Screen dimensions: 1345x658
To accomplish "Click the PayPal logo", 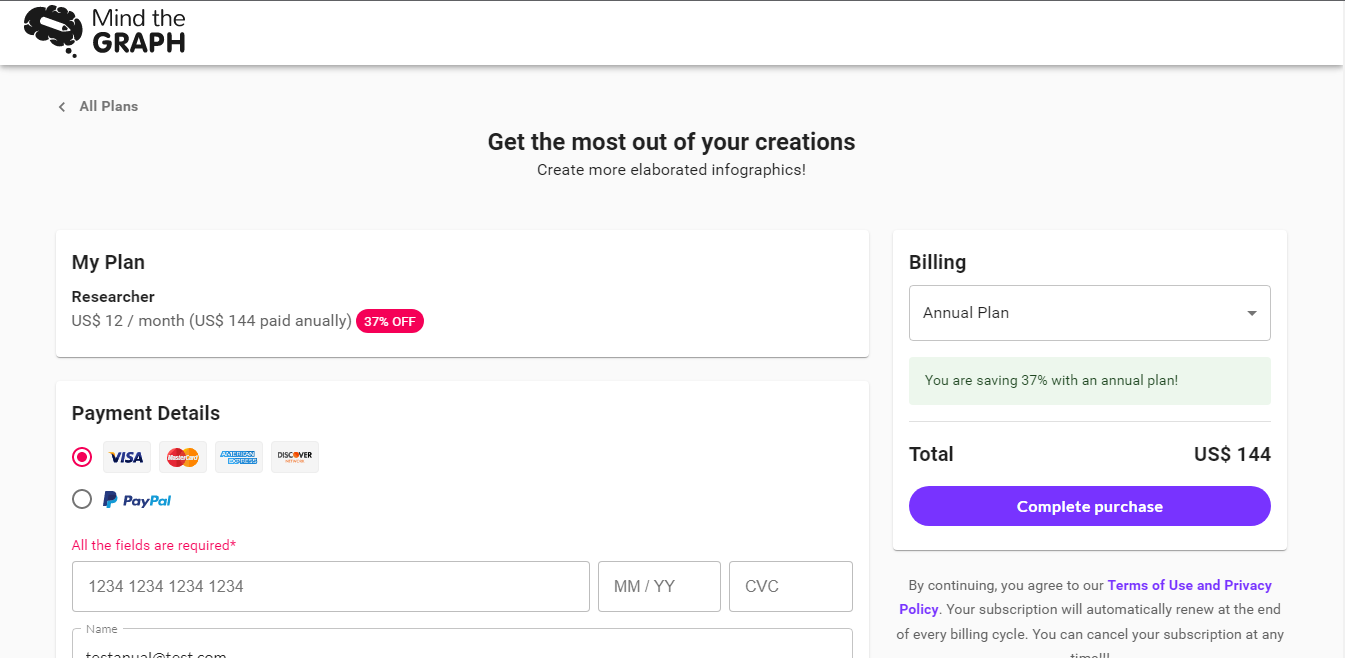I will tap(137, 500).
